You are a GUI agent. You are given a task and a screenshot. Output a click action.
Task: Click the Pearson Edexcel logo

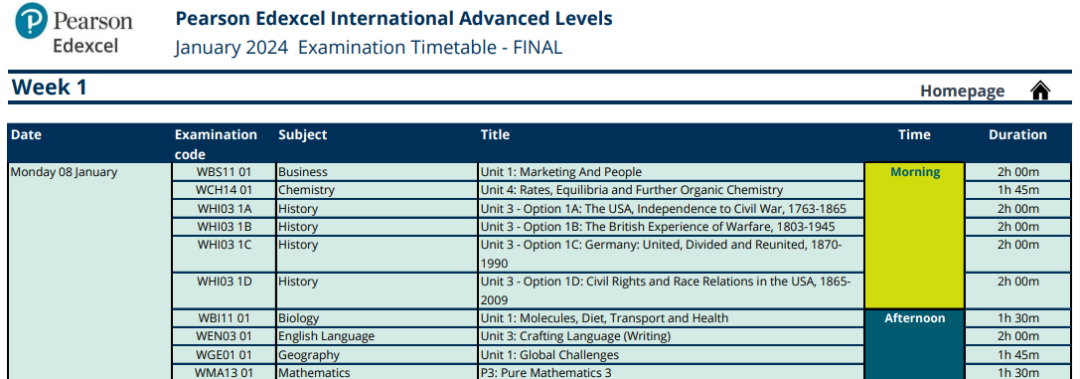tap(74, 29)
